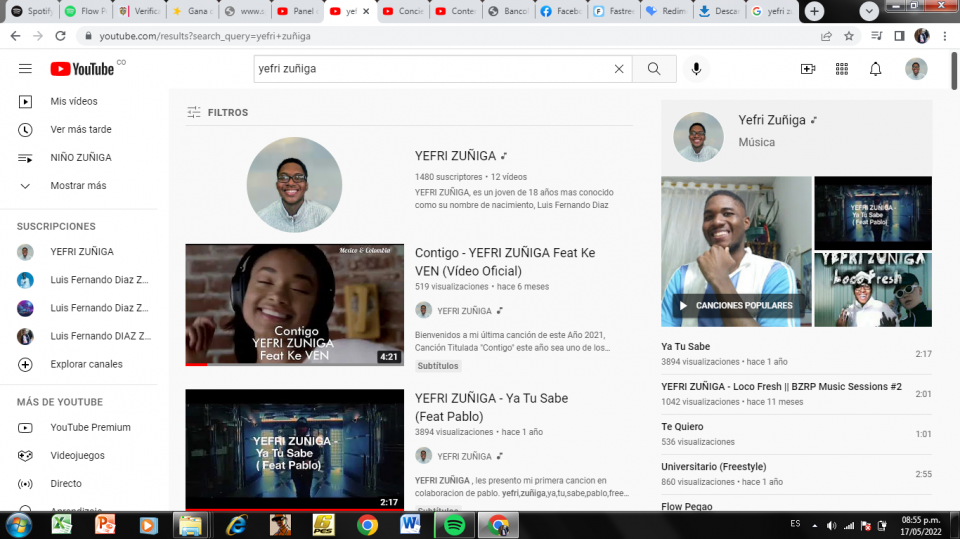This screenshot has width=960, height=539.
Task: Open the Loco Fresh thumbnail in the music card
Action: 873,290
